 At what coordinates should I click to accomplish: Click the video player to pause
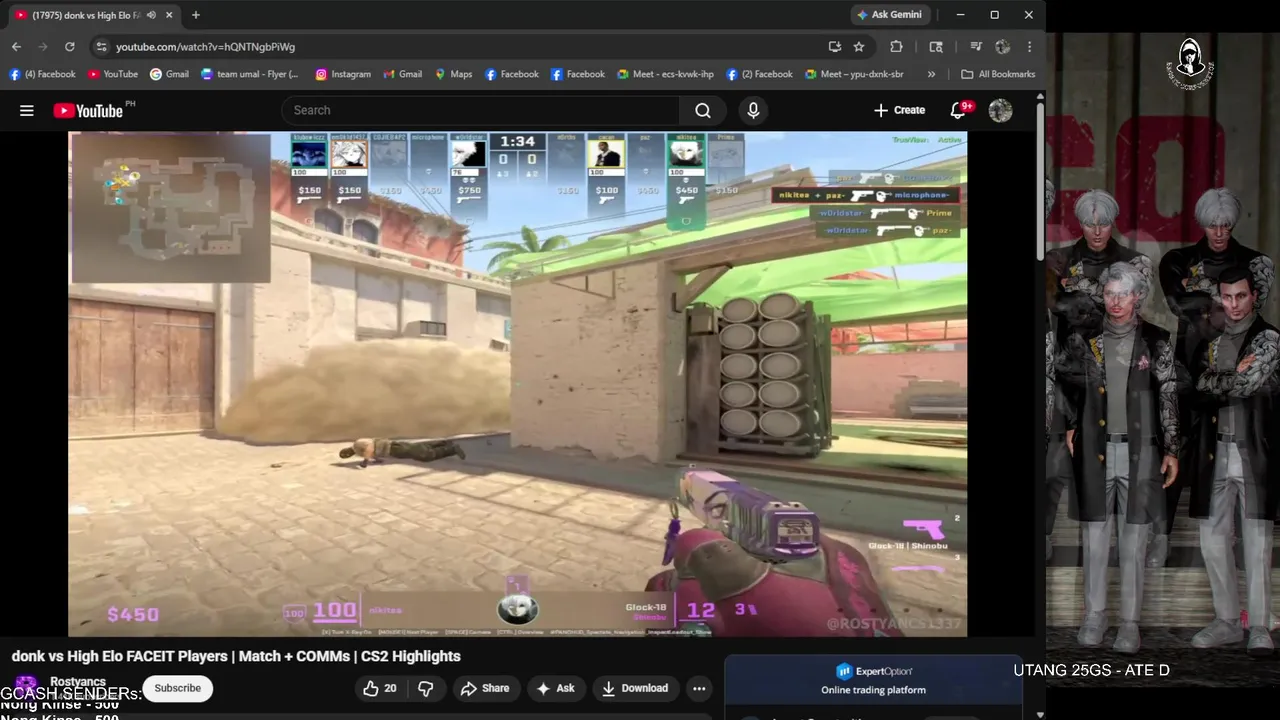coord(517,384)
